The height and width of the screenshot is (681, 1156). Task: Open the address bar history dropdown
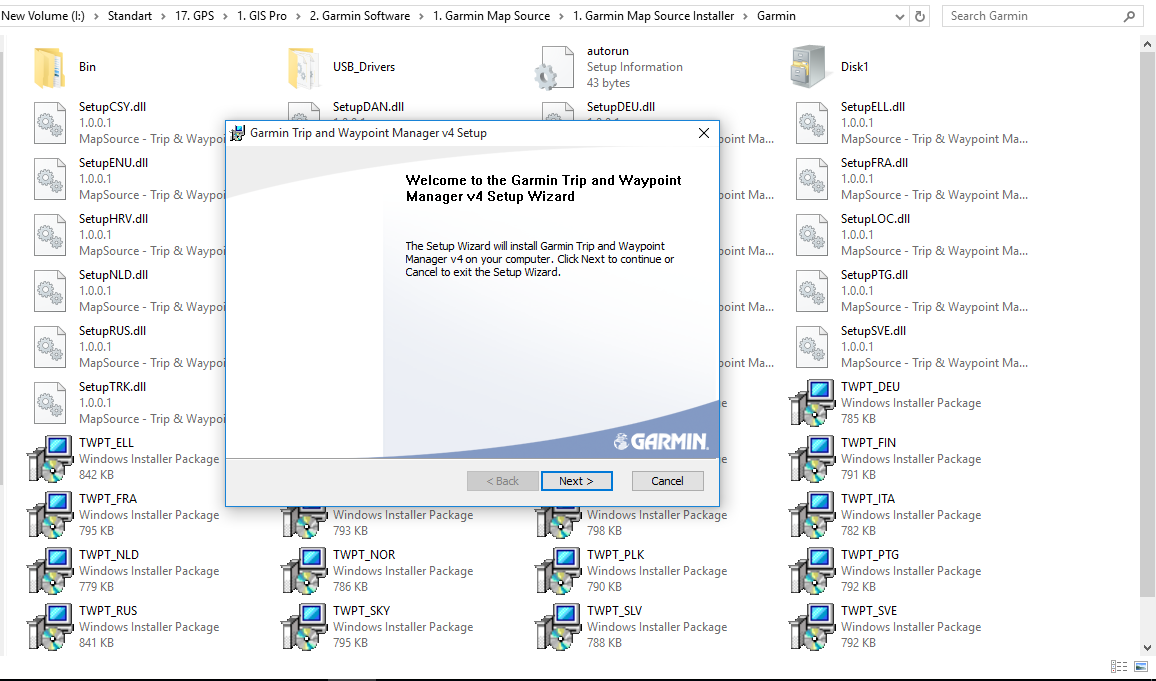(x=898, y=15)
